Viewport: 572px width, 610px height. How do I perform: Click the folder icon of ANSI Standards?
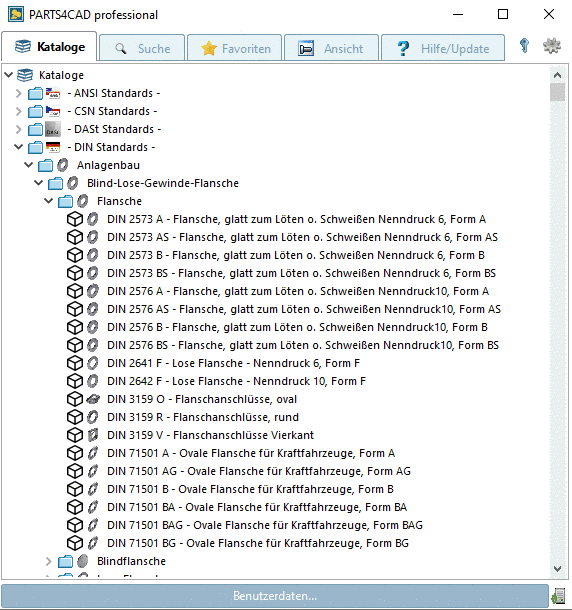[x=35, y=94]
